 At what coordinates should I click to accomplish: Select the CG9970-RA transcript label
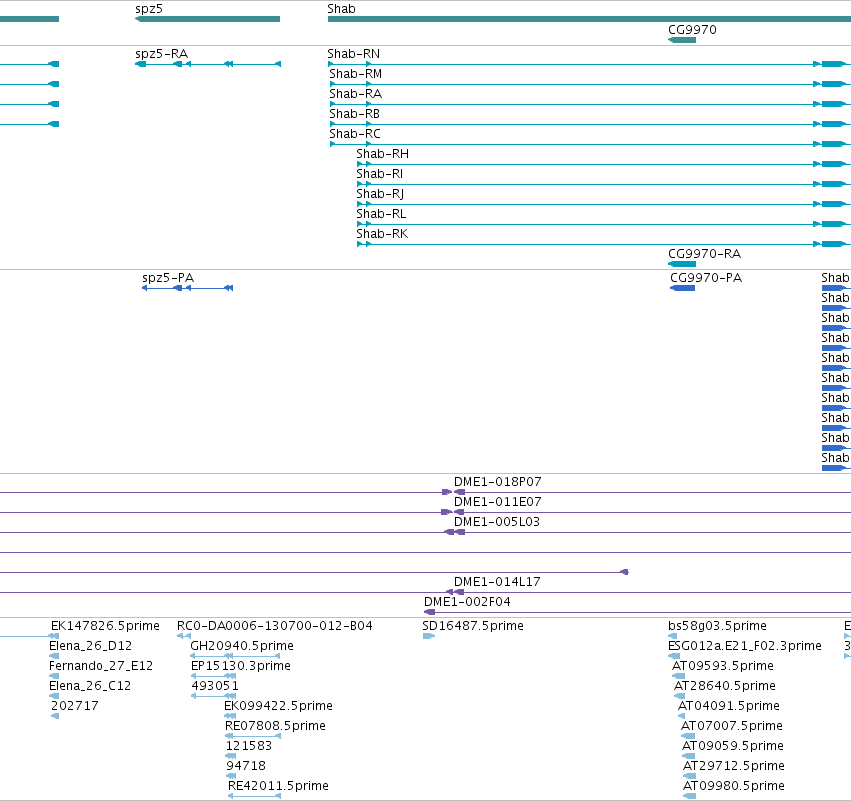[704, 254]
